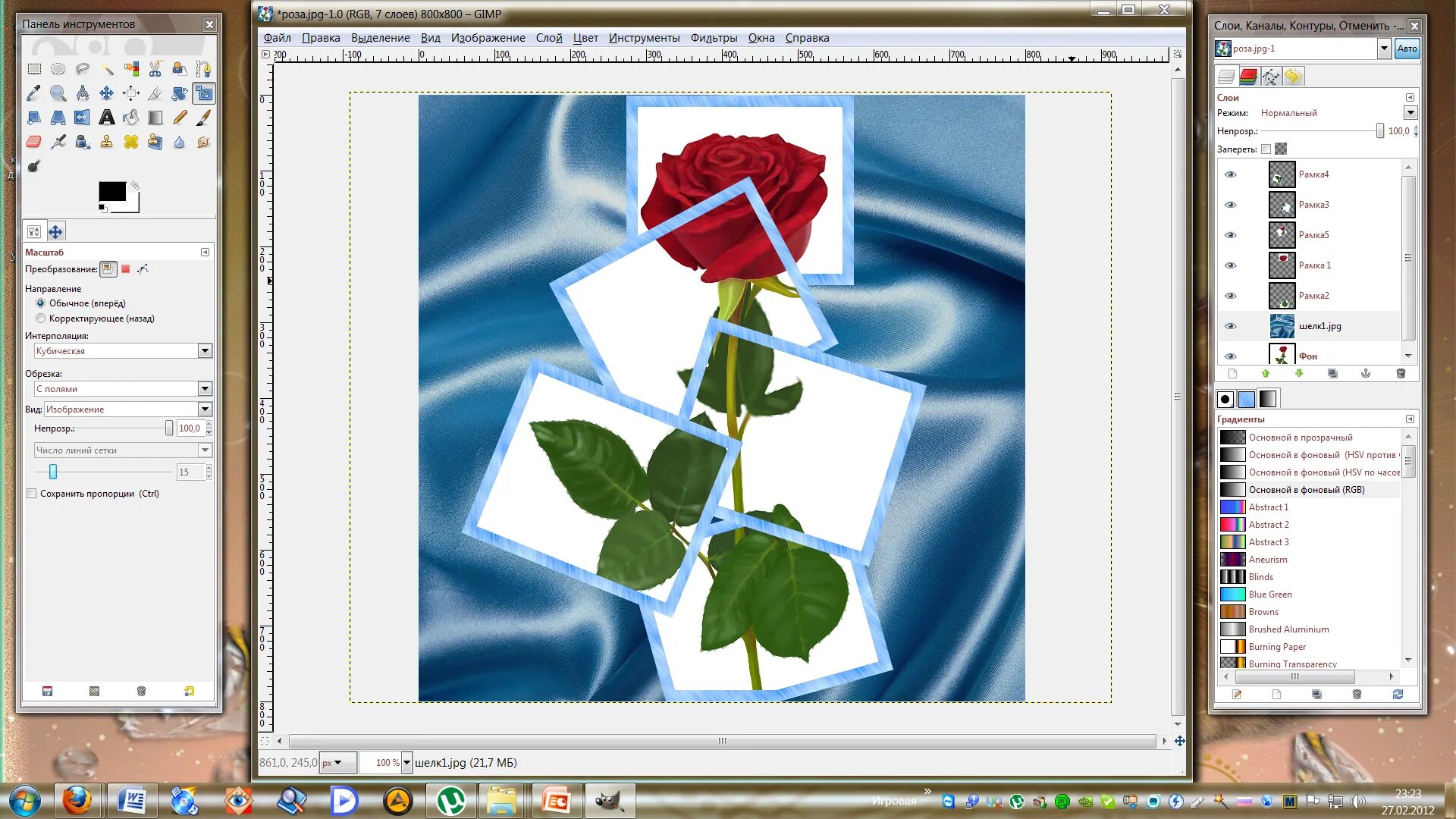Choose the Scissors Select tool
The height and width of the screenshot is (819, 1456).
(x=155, y=69)
